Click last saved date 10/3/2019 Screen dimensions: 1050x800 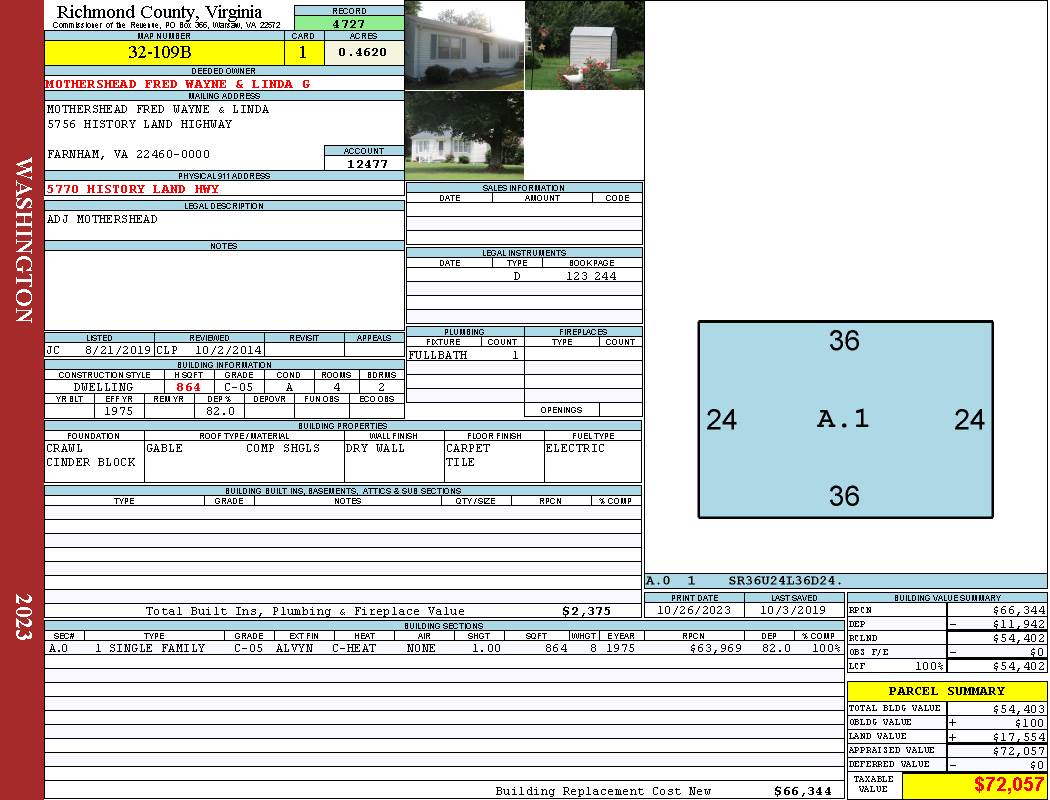pos(793,611)
